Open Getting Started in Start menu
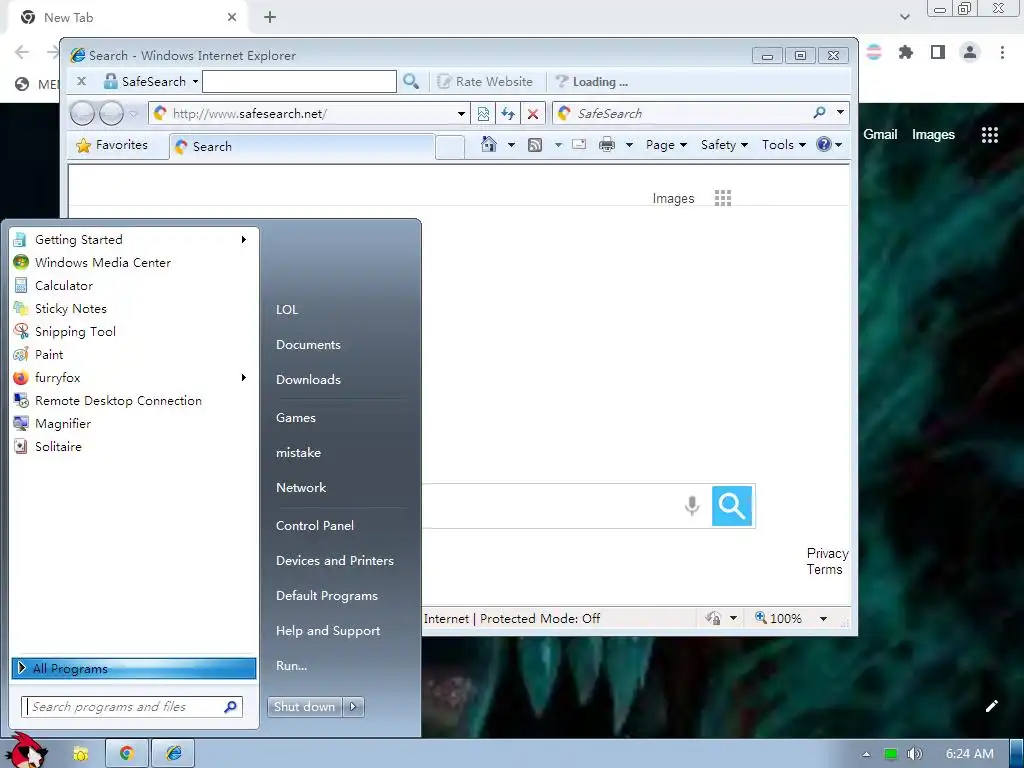The image size is (1024, 768). 133,240
